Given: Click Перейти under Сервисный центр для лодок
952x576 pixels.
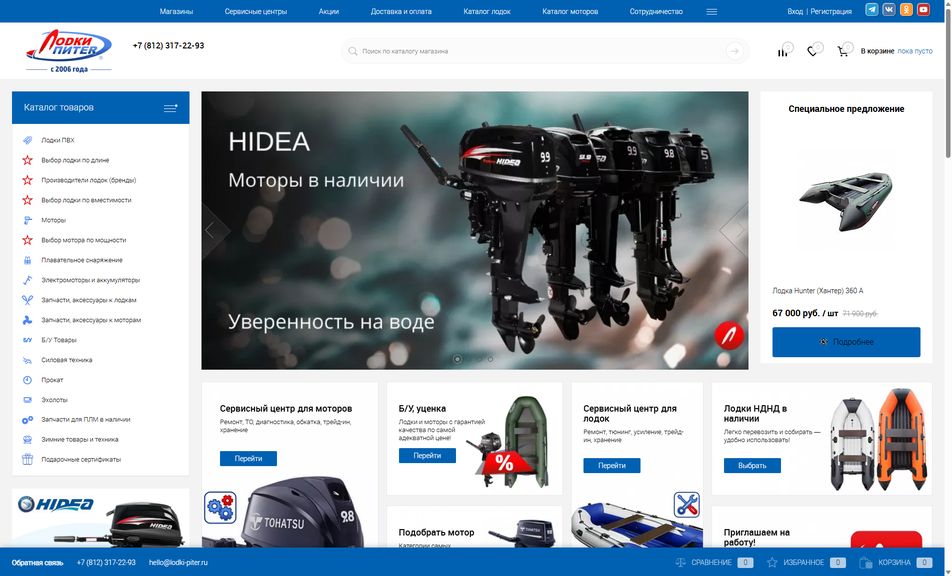Looking at the screenshot, I should coord(612,466).
